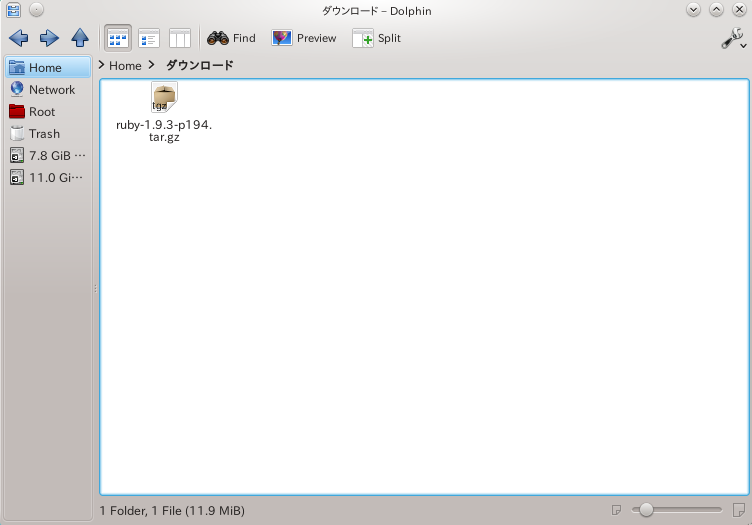
Task: Open Network in Places panel
Action: 48,90
